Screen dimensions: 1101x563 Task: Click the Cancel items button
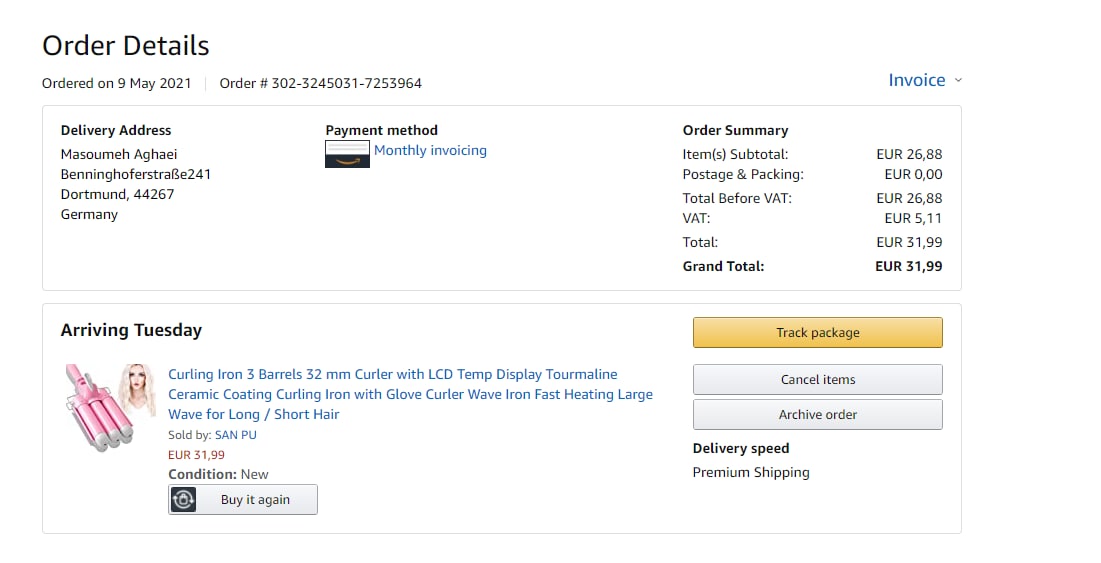817,380
